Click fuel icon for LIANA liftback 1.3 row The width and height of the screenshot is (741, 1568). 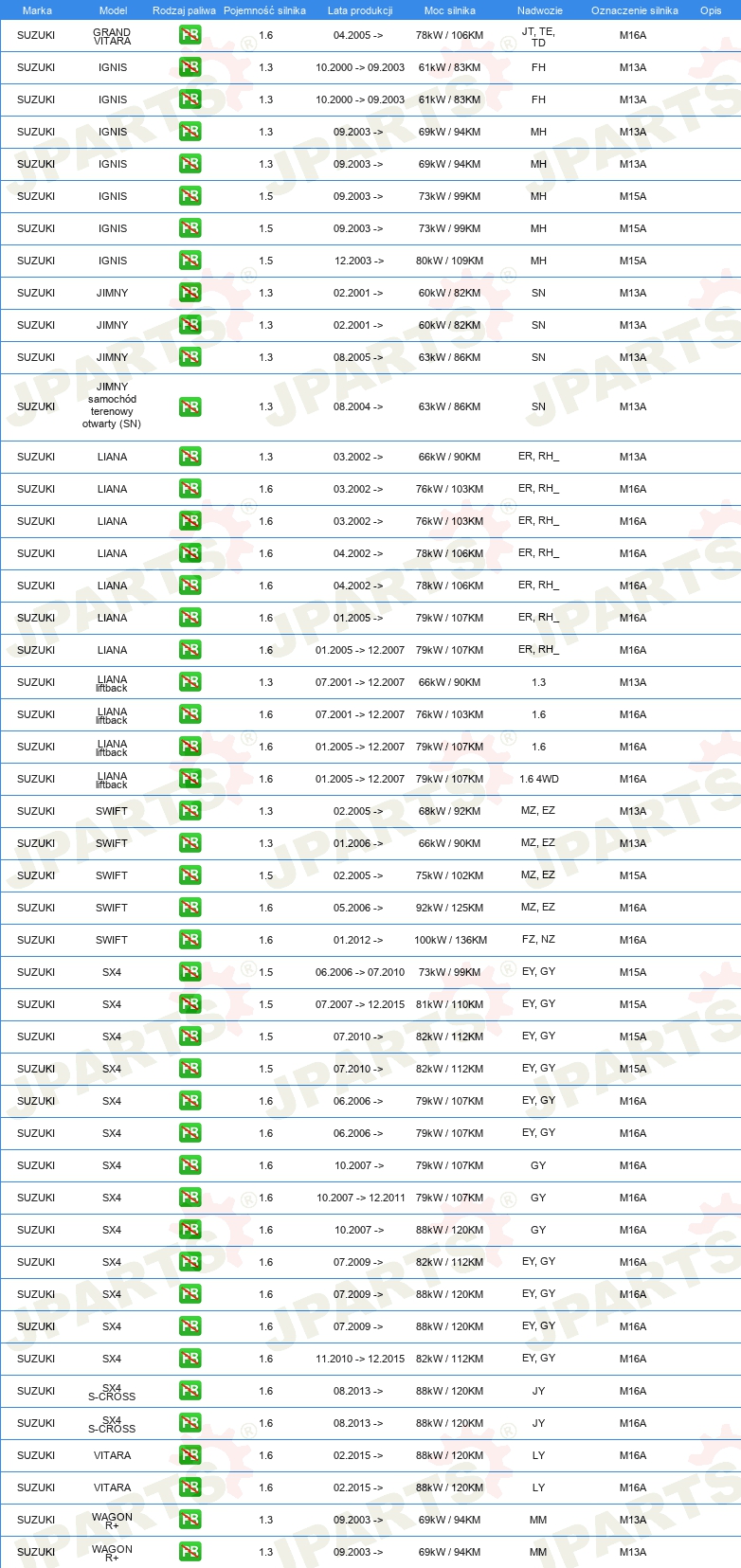pyautogui.click(x=190, y=682)
